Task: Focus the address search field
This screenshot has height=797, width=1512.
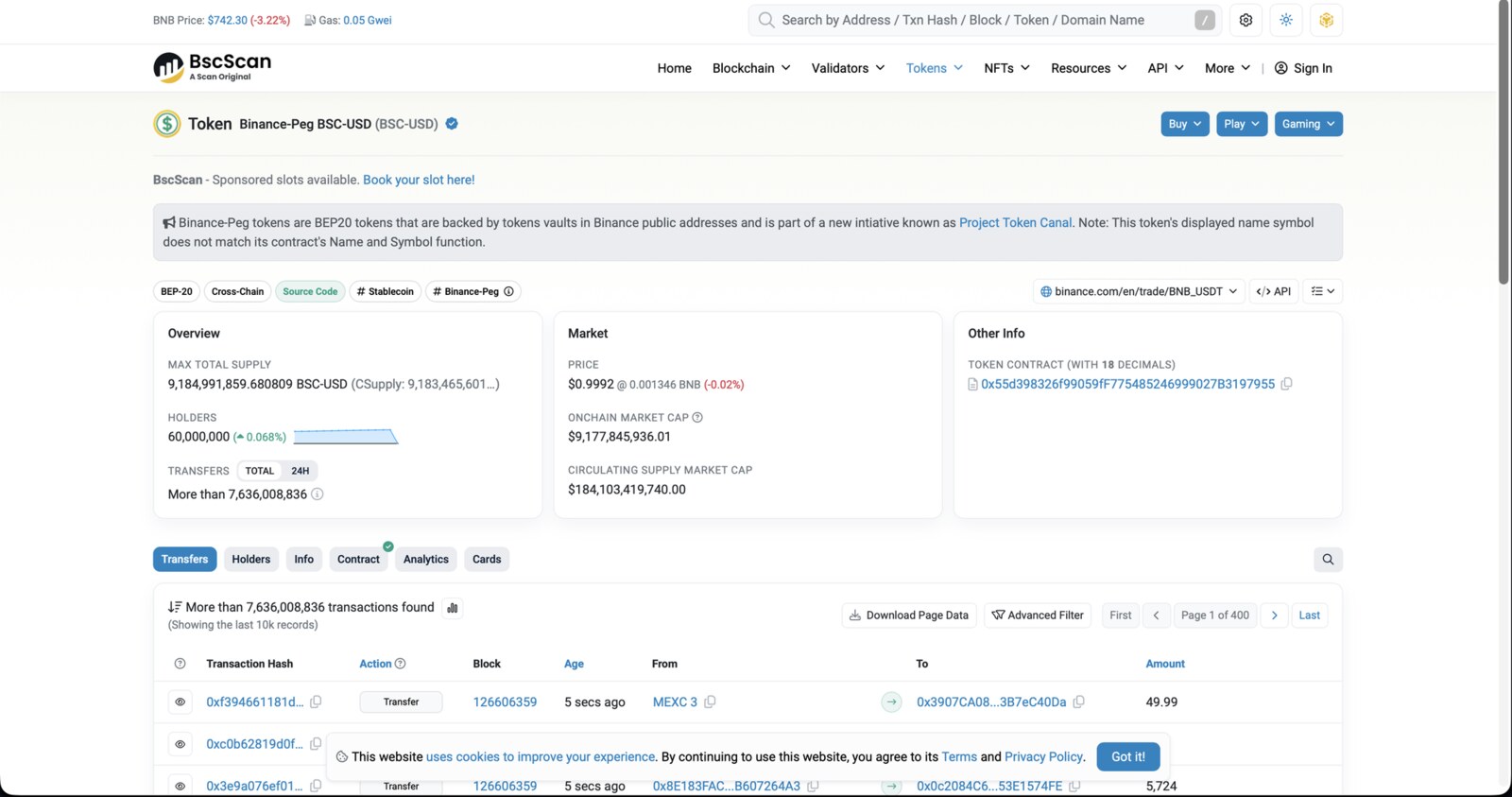Action: (x=985, y=20)
